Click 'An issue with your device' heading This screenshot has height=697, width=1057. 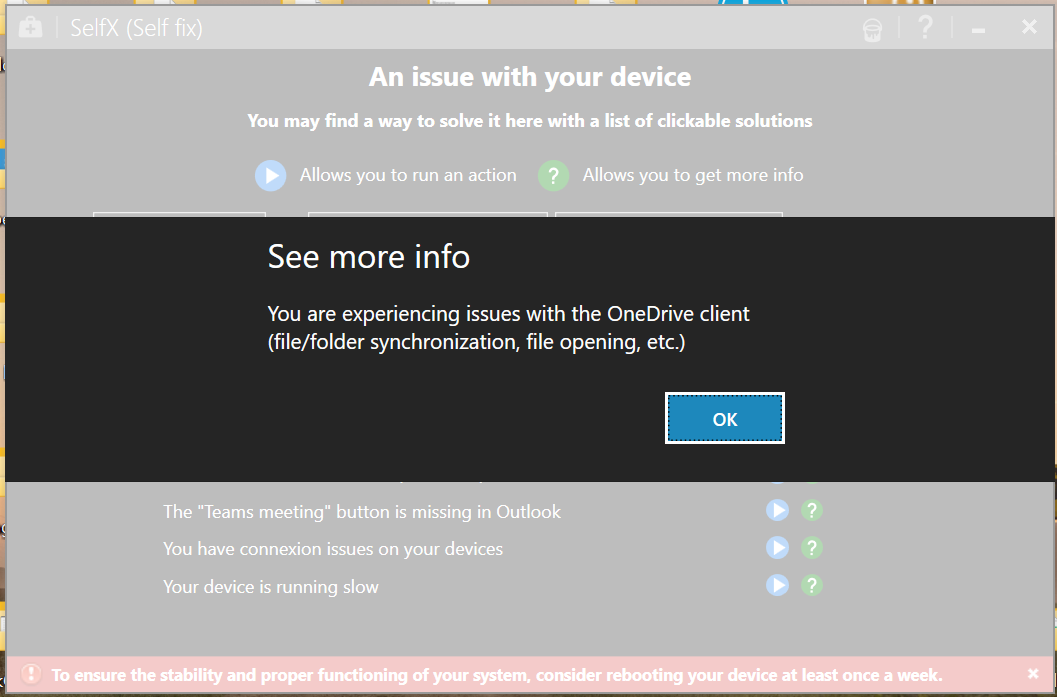click(530, 77)
